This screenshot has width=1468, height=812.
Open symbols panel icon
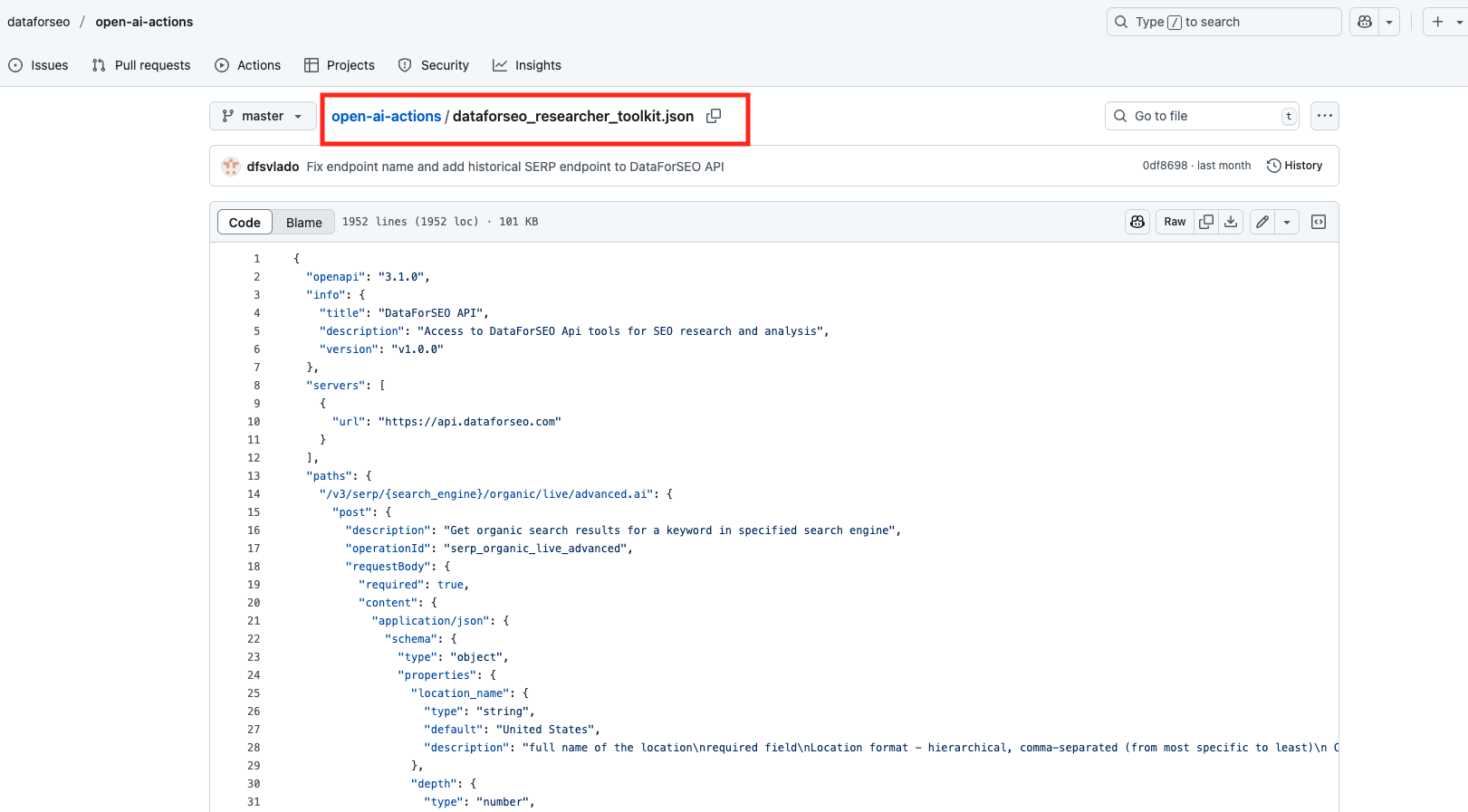[x=1319, y=222]
